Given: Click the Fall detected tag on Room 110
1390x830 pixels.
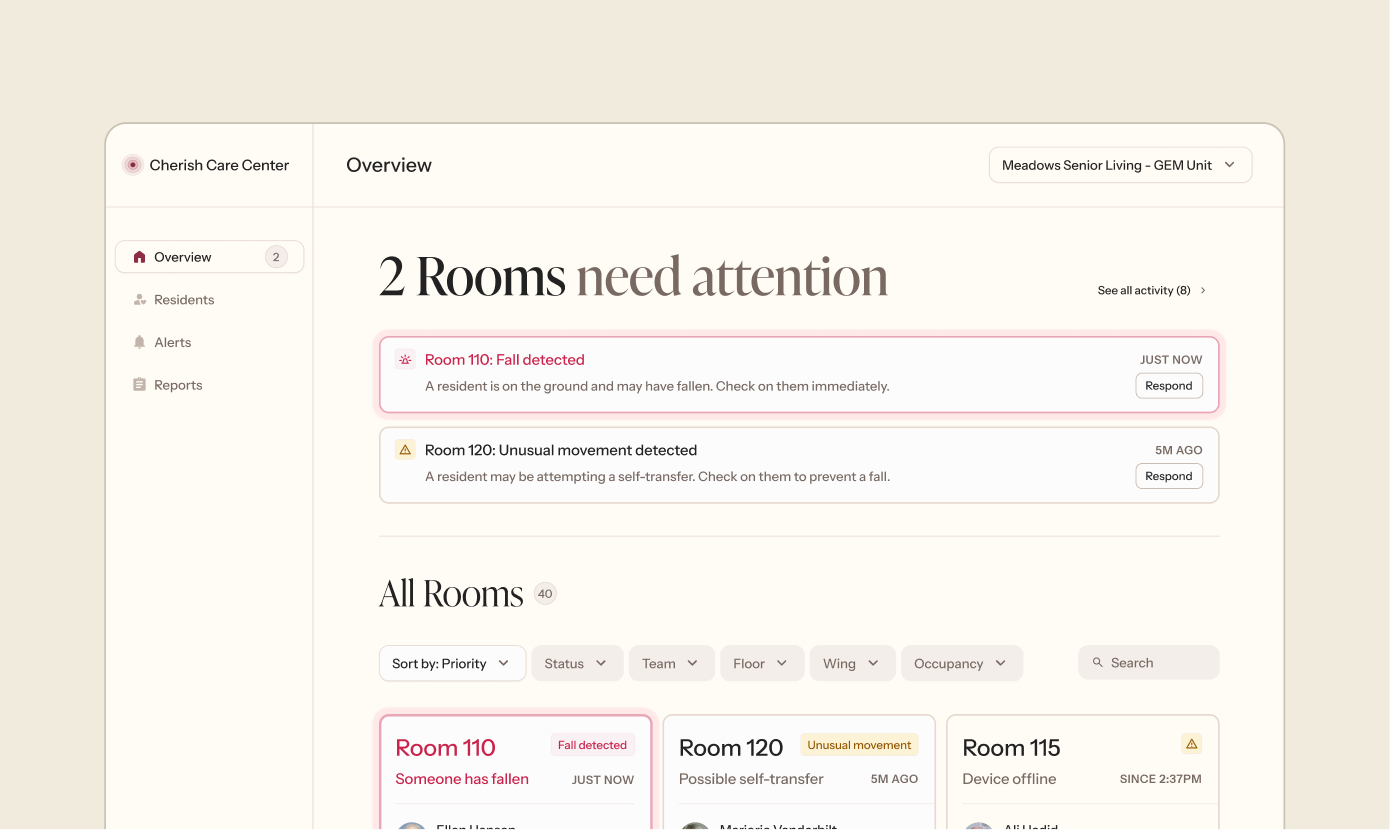Looking at the screenshot, I should pos(592,745).
